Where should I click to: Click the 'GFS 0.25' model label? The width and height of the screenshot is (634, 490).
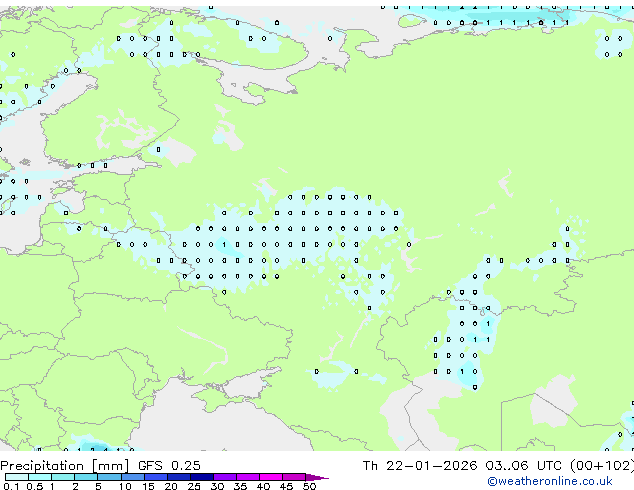(169, 466)
